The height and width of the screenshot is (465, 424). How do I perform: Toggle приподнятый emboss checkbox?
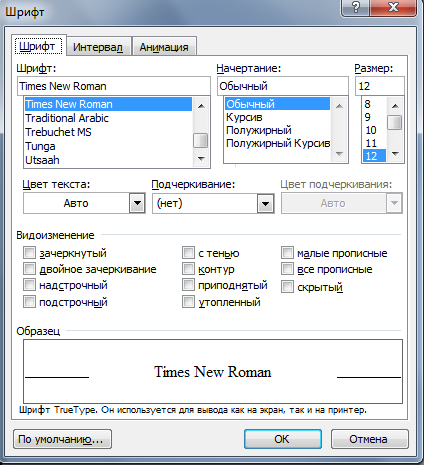click(x=188, y=285)
